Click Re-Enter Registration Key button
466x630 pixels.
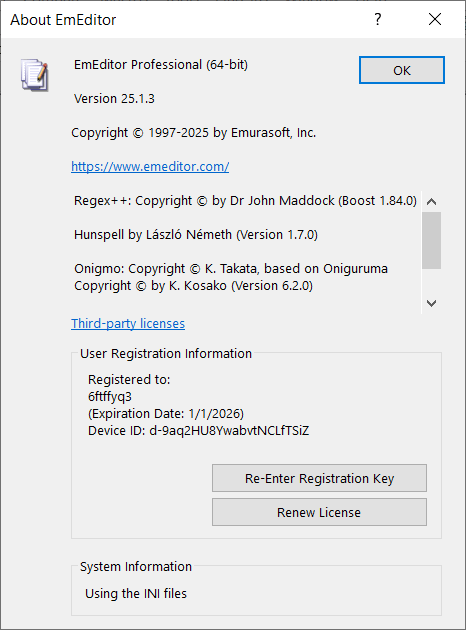coord(319,478)
